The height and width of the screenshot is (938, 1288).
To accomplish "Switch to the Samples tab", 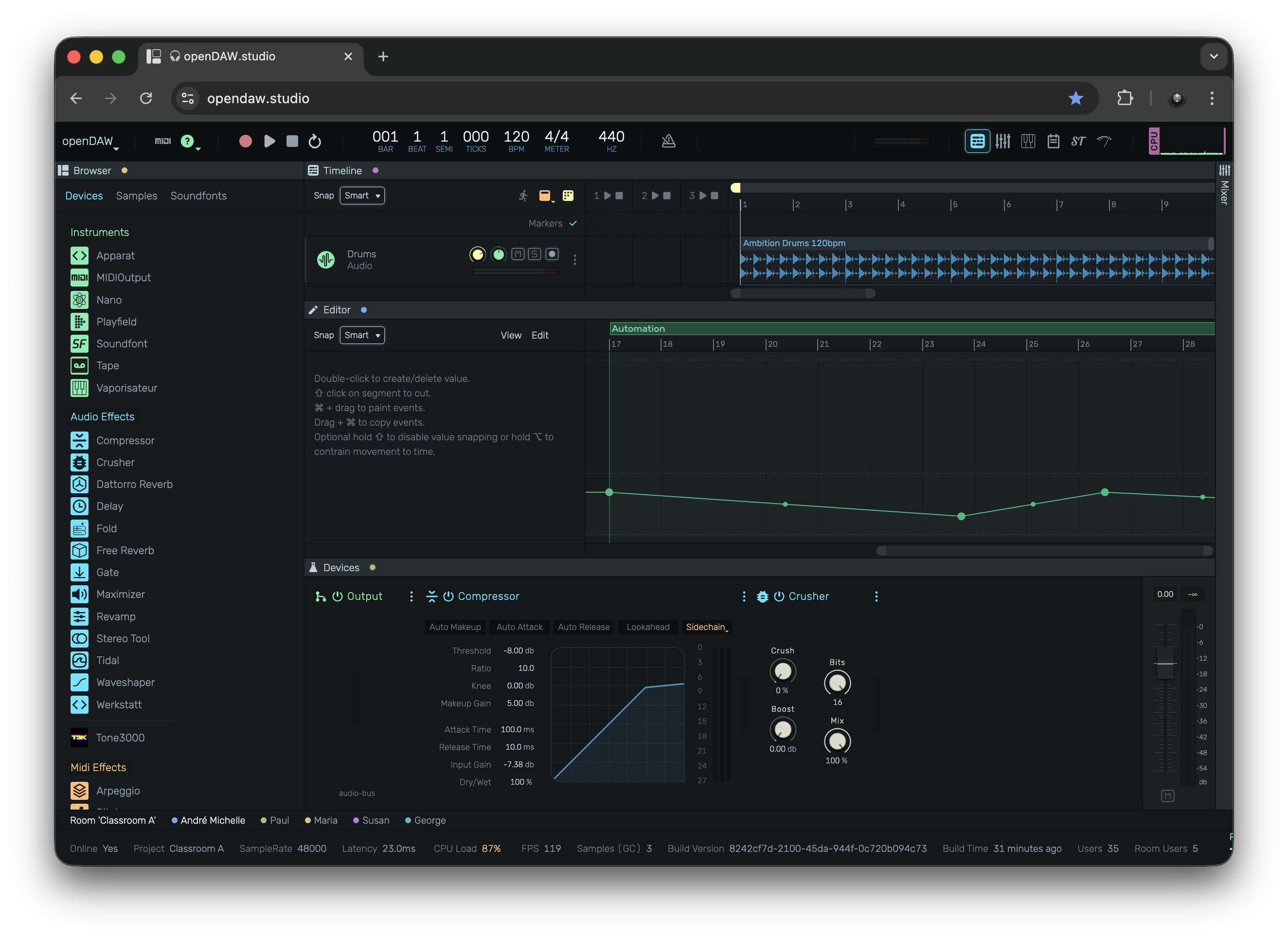I will tap(136, 196).
